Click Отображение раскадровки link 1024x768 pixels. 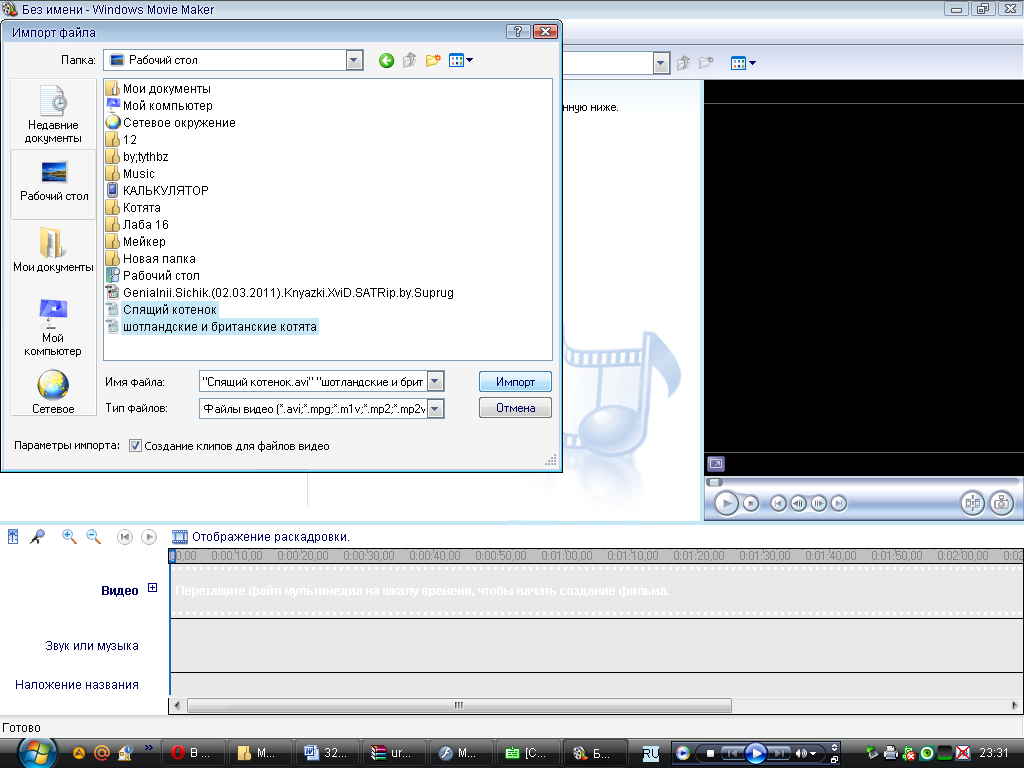[x=270, y=537]
